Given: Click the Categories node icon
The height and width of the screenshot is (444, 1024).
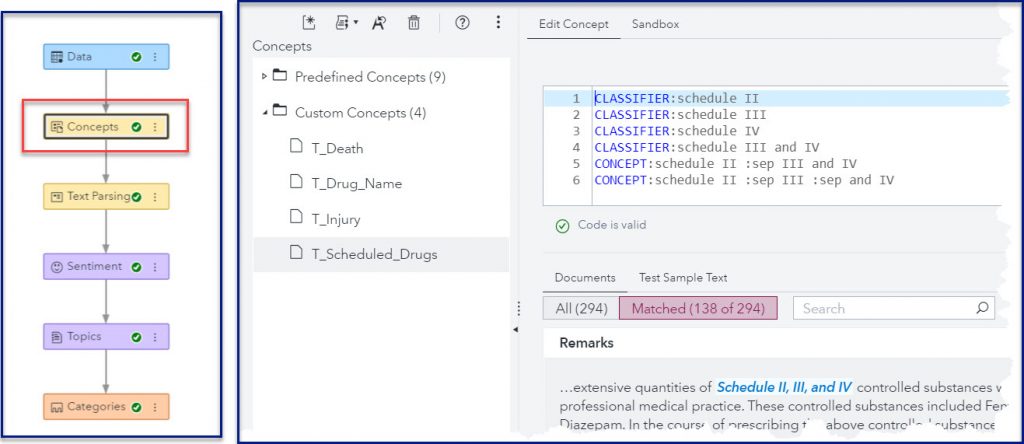Looking at the screenshot, I should coord(56,407).
